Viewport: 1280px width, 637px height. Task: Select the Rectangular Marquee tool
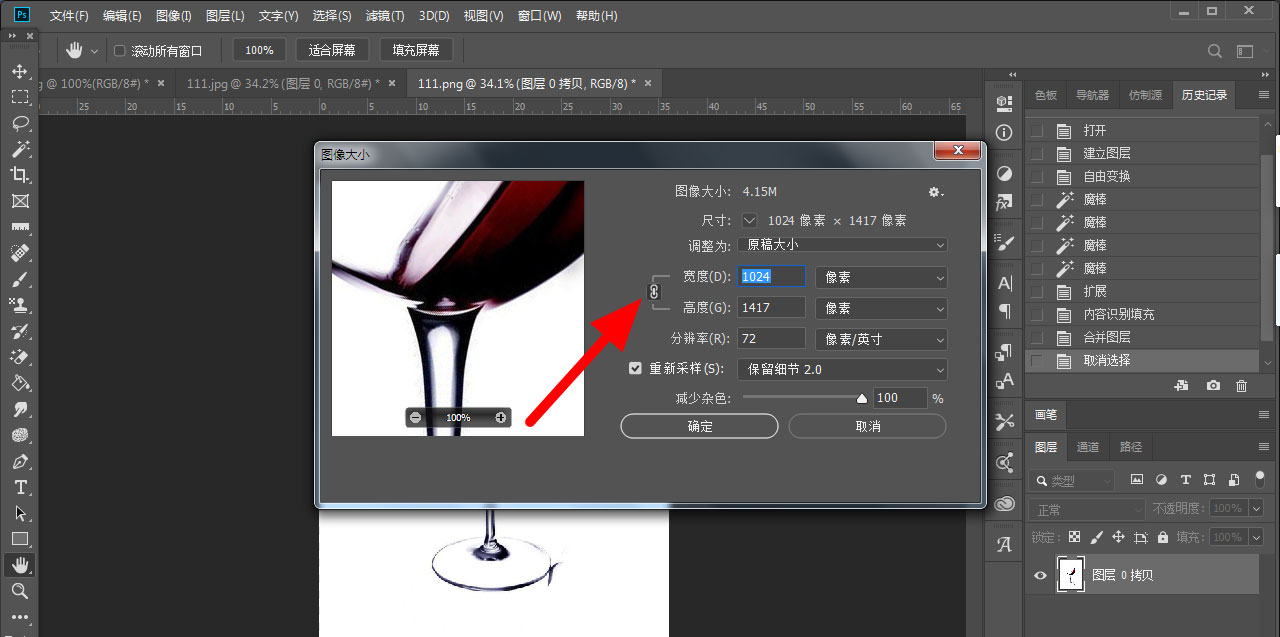click(x=20, y=97)
